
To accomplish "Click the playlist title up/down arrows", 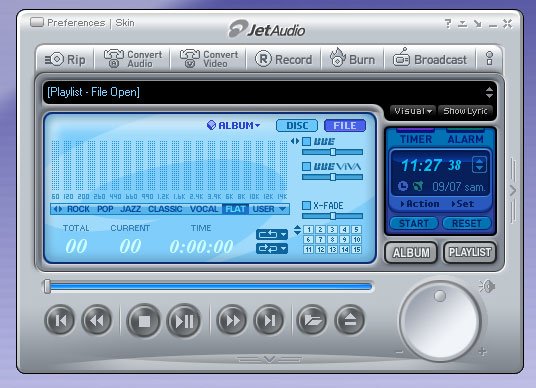I will click(489, 92).
